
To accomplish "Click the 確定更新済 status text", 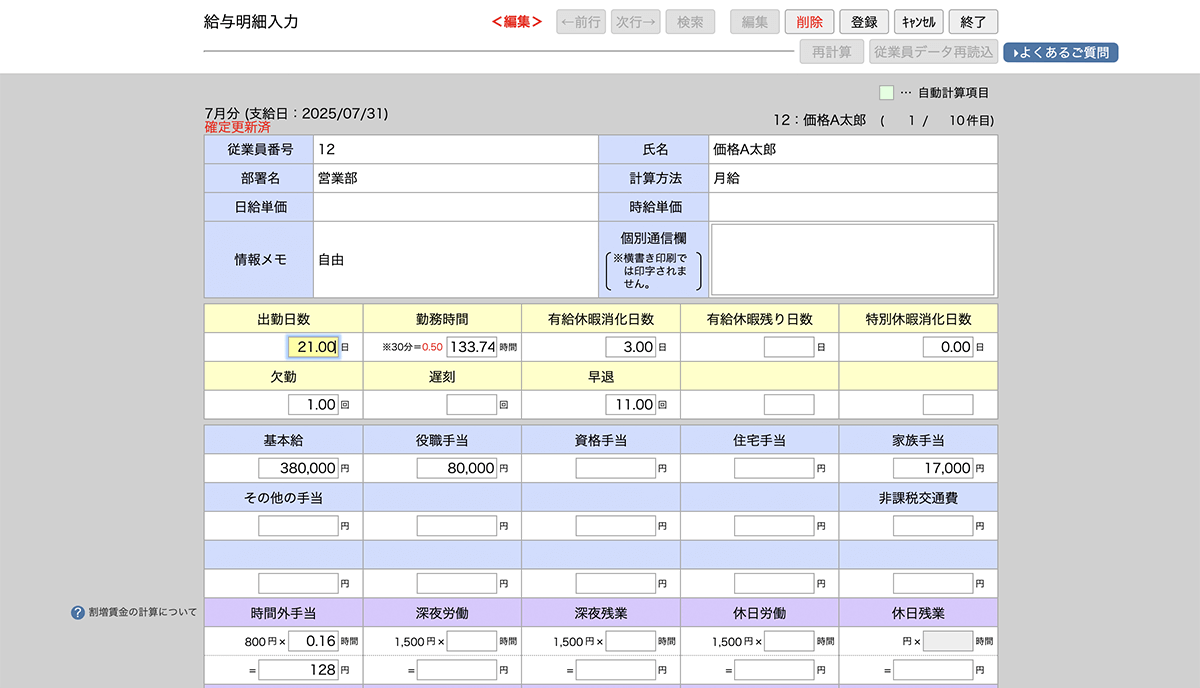I will coord(237,127).
